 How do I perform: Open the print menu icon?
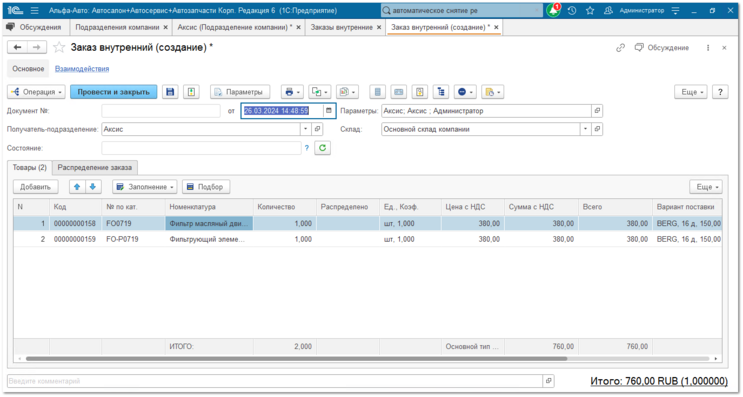[x=292, y=92]
